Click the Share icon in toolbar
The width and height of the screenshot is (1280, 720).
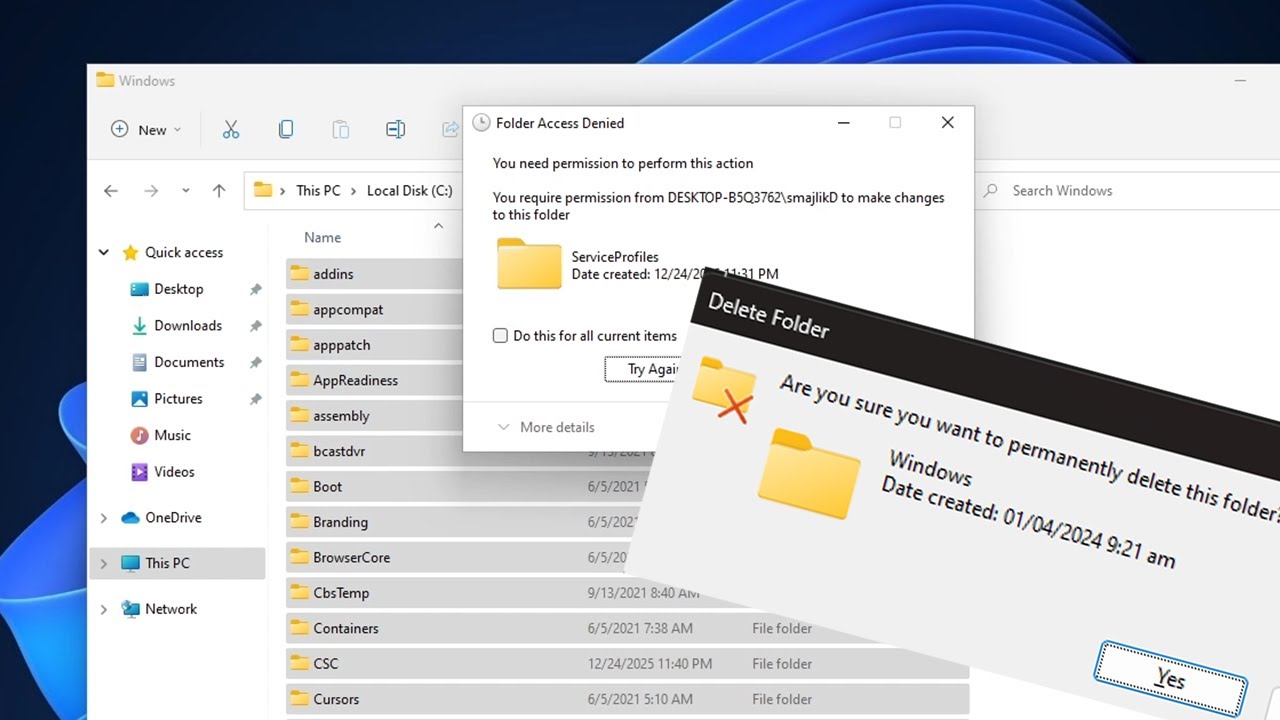click(450, 129)
